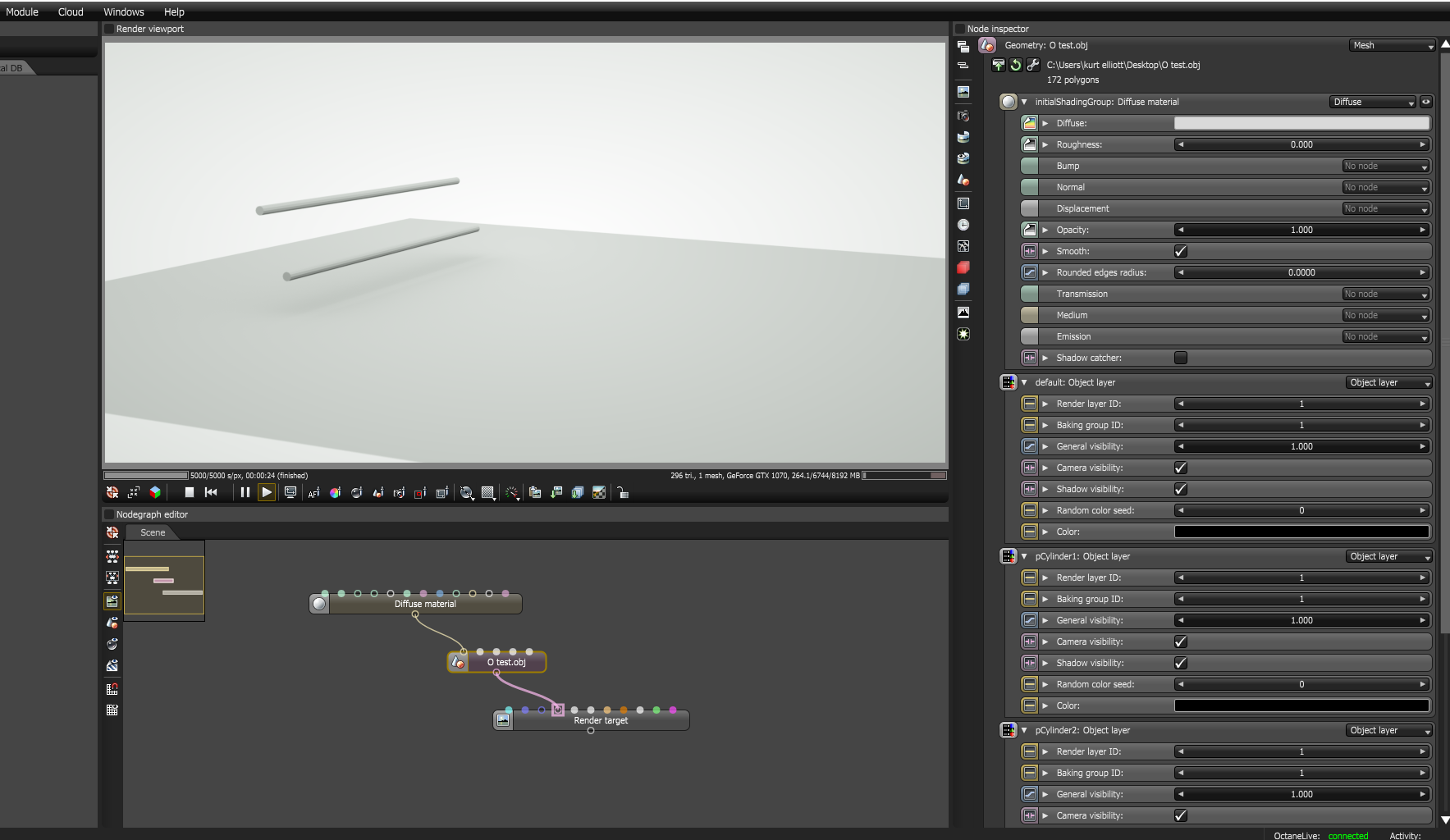1450x840 pixels.
Task: Toggle the Smooth checkbox
Action: (1181, 251)
